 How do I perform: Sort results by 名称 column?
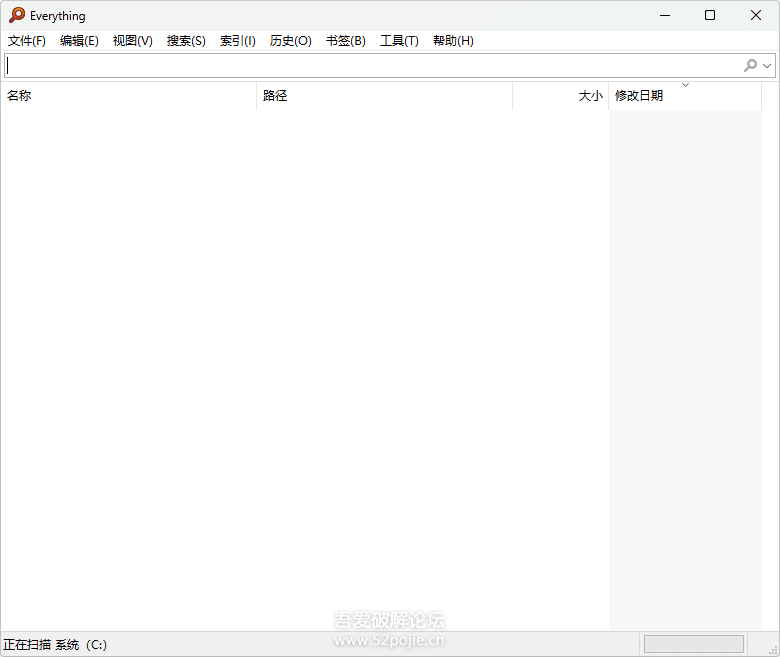tap(128, 95)
